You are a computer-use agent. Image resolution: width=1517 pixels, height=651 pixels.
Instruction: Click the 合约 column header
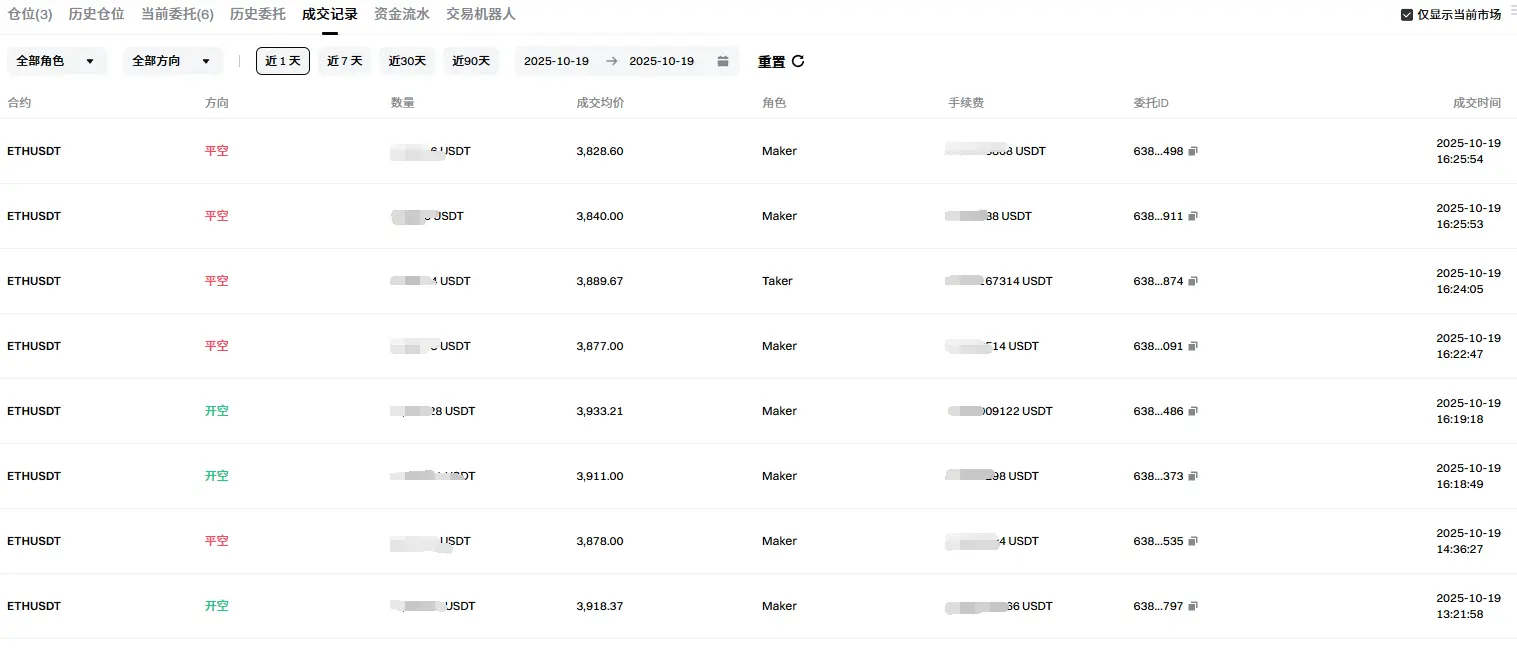[19, 103]
